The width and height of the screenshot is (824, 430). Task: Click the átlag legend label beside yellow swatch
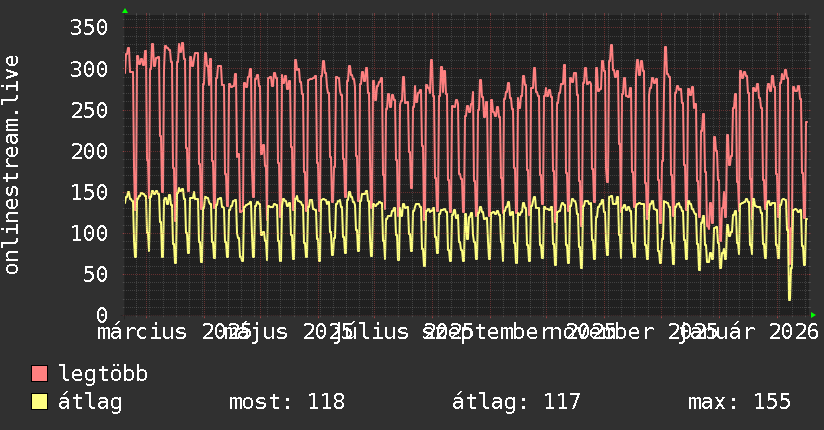90,402
